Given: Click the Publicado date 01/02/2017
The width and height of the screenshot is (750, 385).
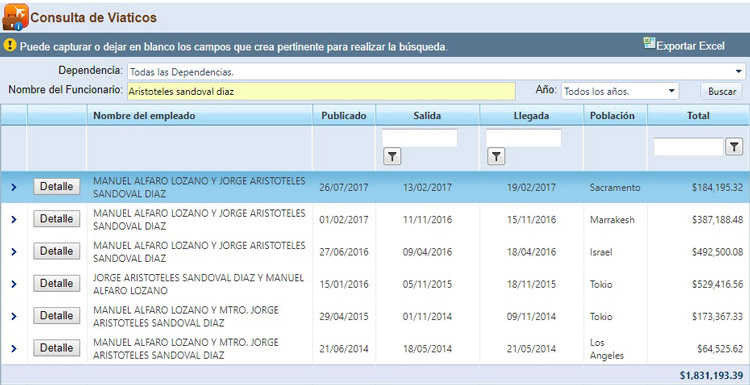Looking at the screenshot, I should tap(344, 220).
